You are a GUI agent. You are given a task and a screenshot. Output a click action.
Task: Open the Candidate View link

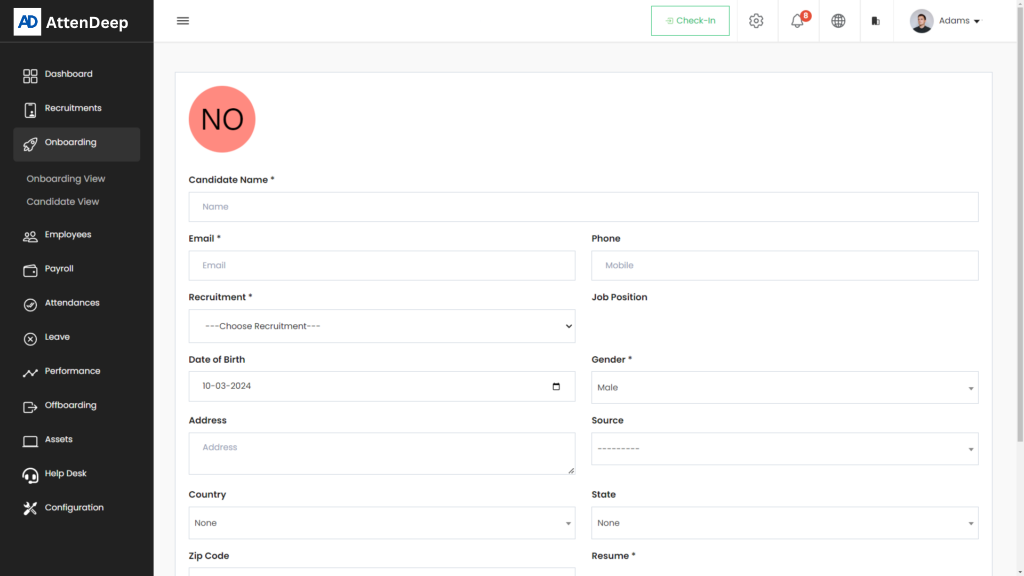63,202
